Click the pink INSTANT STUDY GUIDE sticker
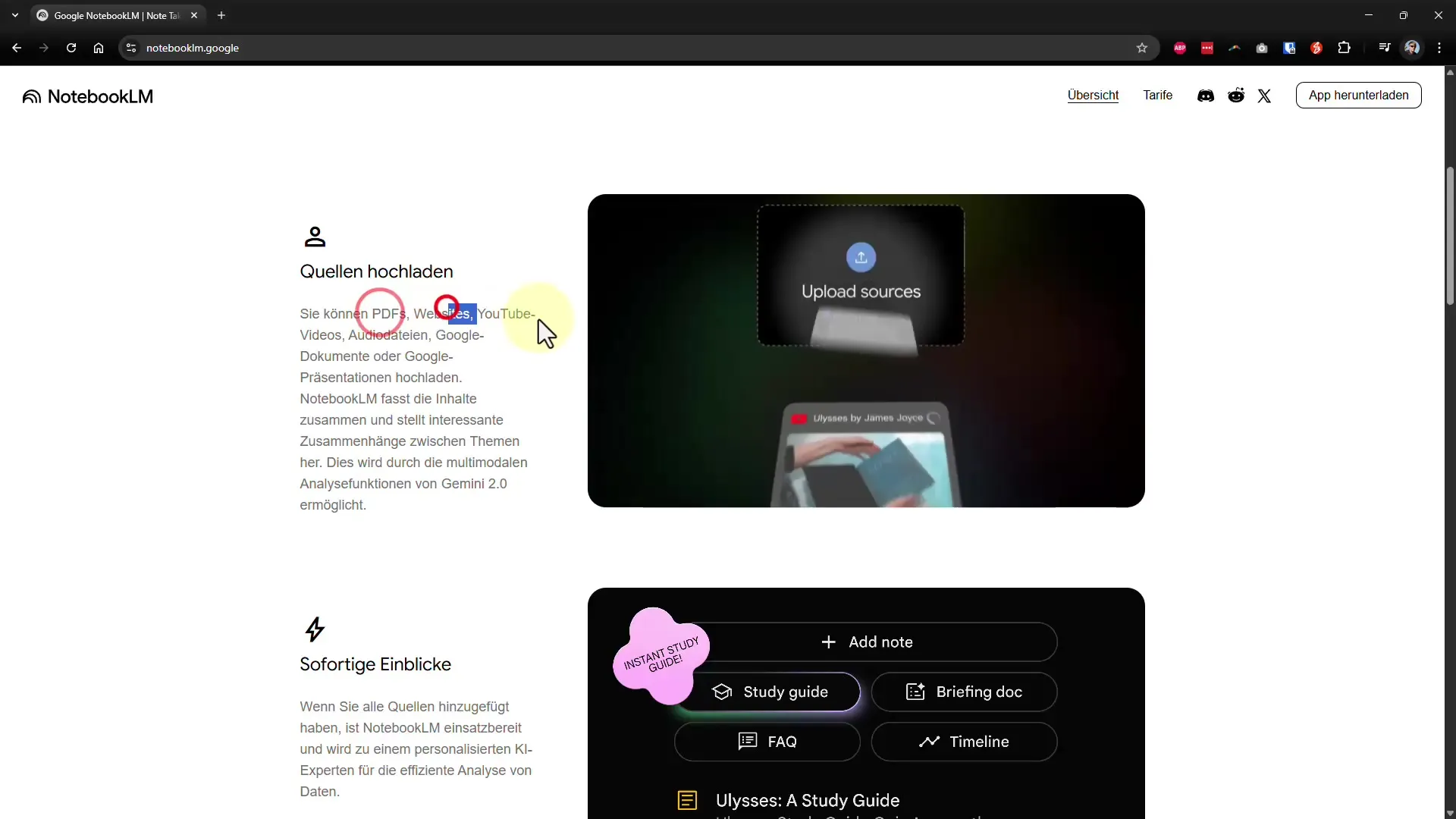 pos(661,654)
